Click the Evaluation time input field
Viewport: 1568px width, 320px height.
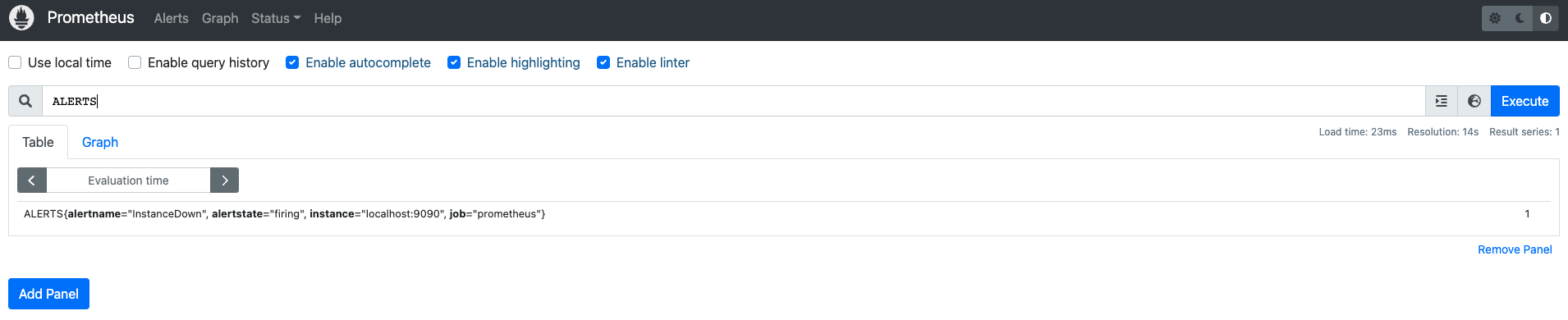(x=128, y=181)
